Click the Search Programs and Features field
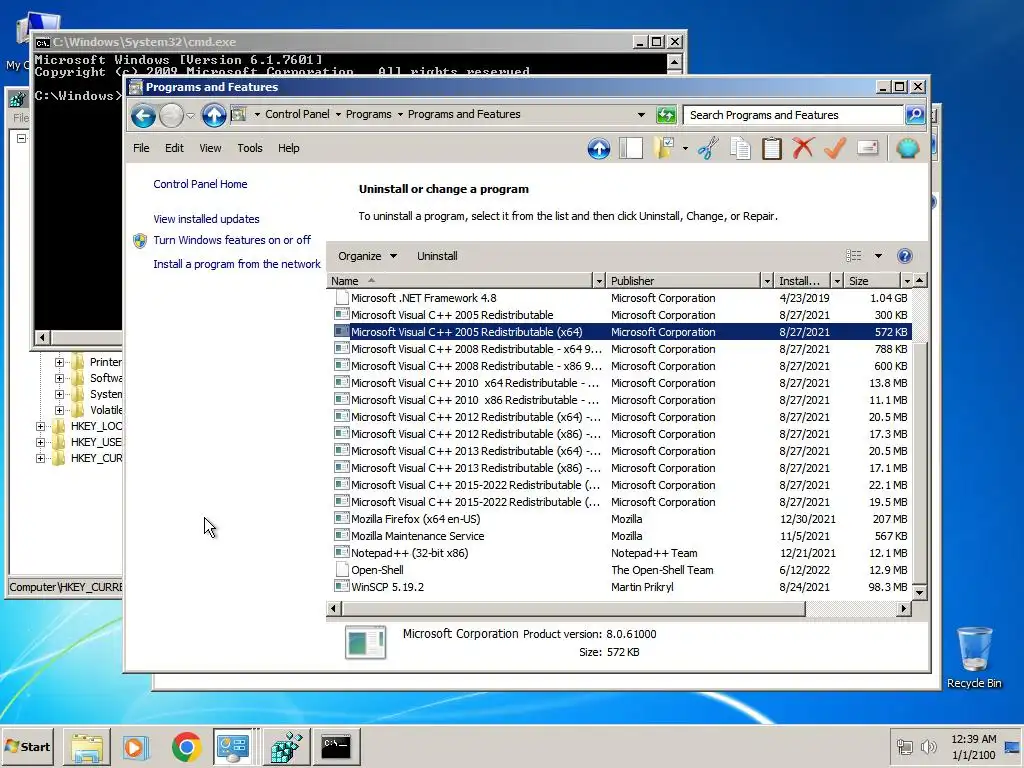Screen dimensions: 1024x768 pyautogui.click(x=793, y=115)
